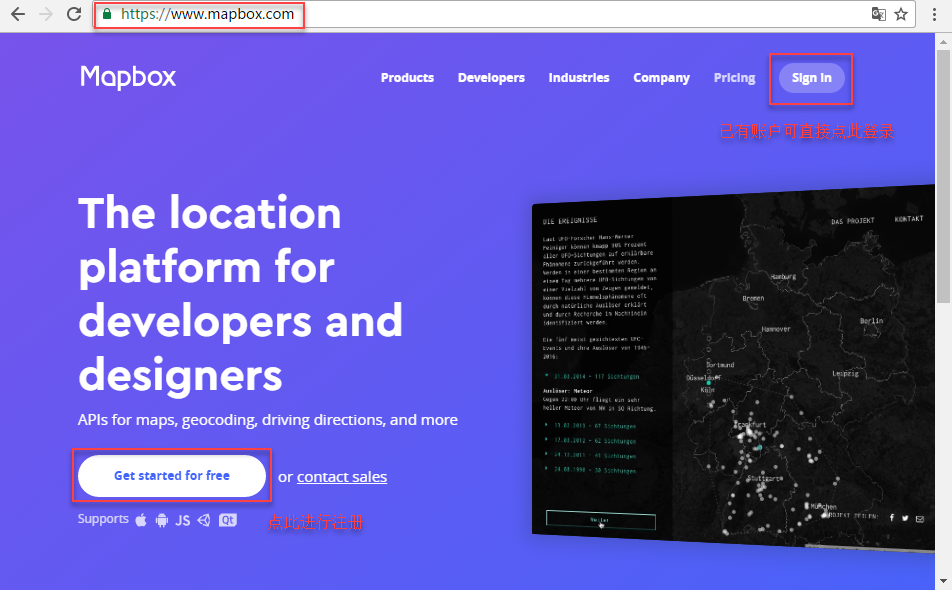Screen dimensions: 952x590
Task: Click the email share icon on the map
Action: 919,518
